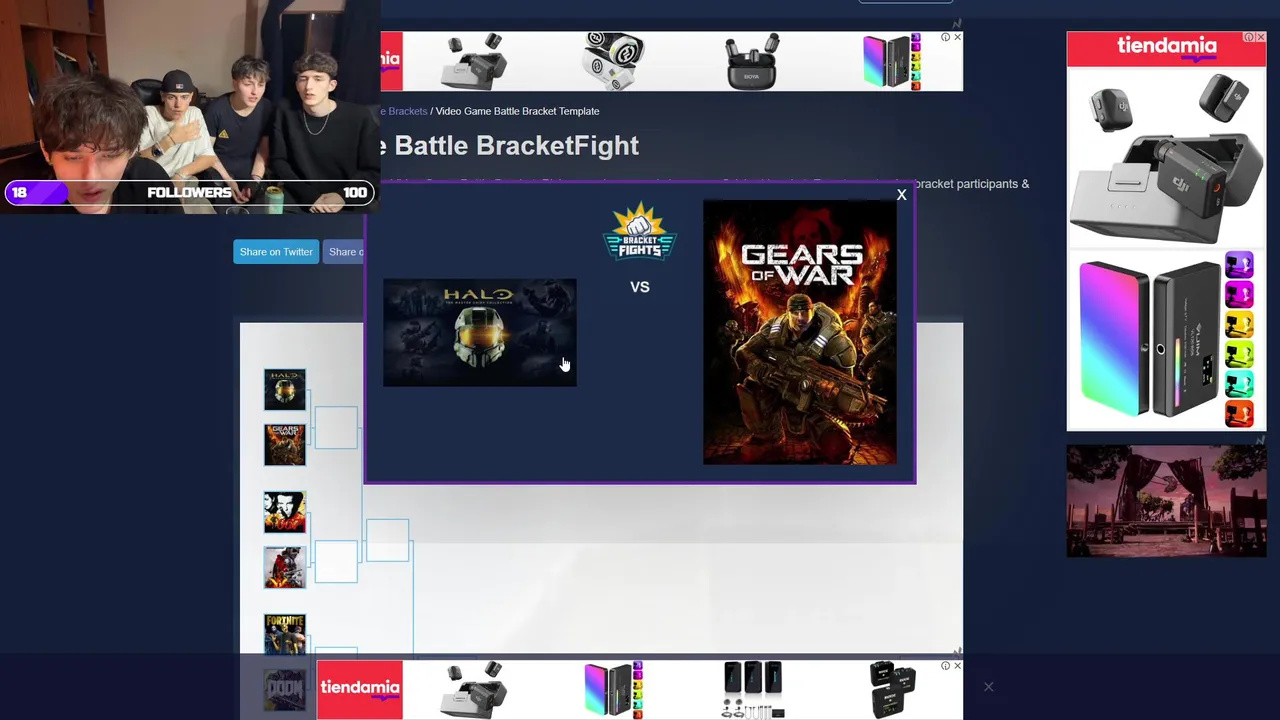This screenshot has width=1280, height=720.
Task: Open BOYA earbuds product in top banner
Action: (752, 61)
